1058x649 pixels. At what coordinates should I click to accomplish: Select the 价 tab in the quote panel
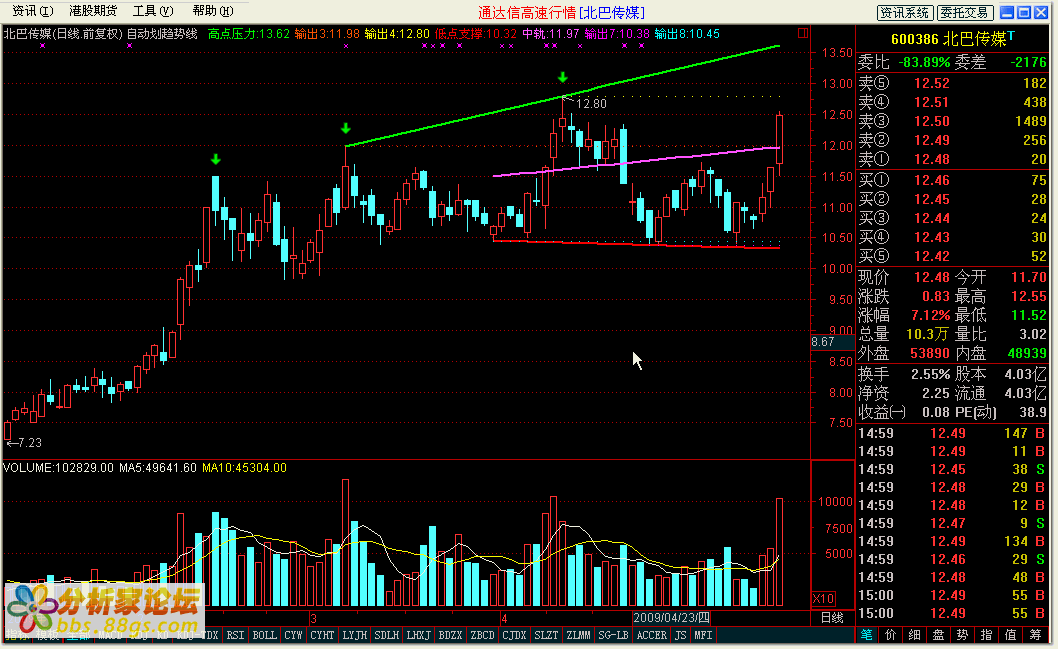(x=891, y=634)
